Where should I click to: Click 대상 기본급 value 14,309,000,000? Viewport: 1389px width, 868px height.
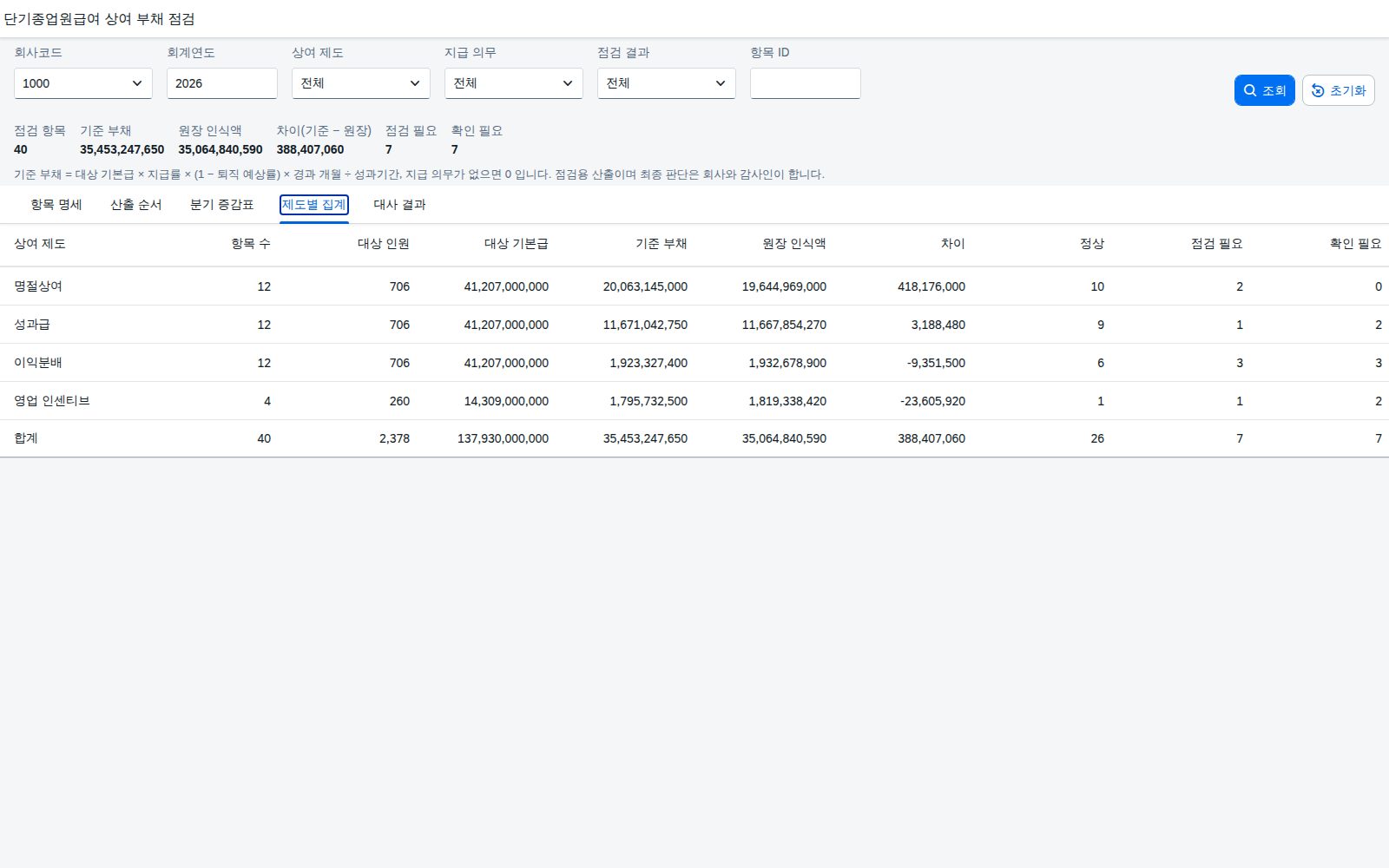pyautogui.click(x=506, y=401)
